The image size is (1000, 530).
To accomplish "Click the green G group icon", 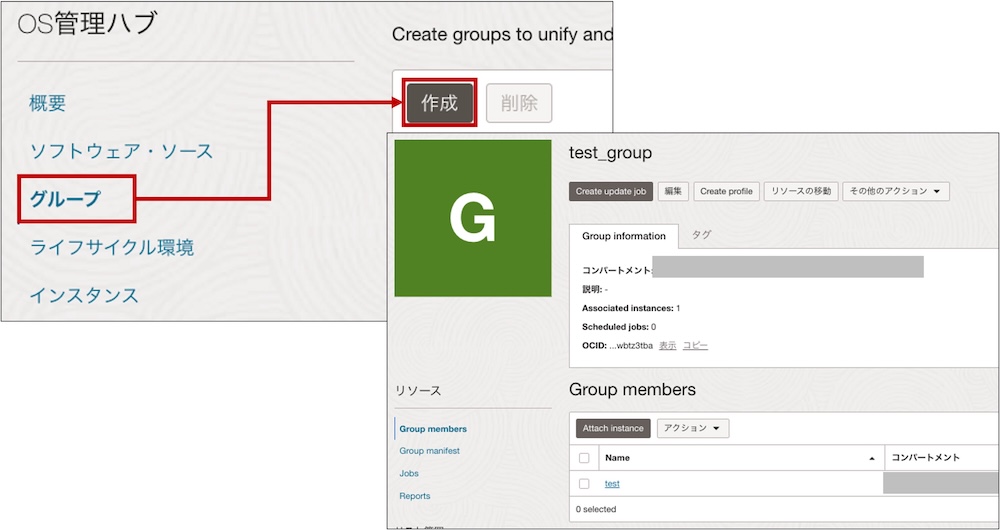I will tap(473, 218).
